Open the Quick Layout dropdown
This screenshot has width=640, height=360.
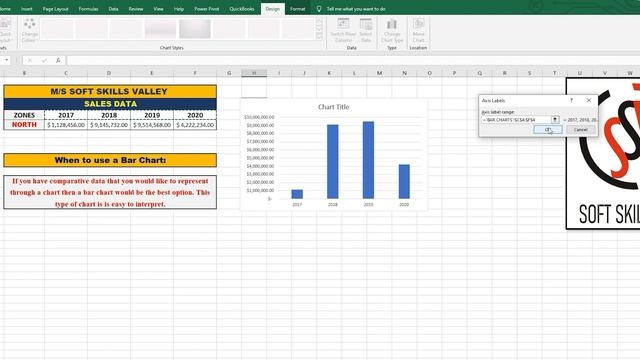pyautogui.click(x=6, y=31)
